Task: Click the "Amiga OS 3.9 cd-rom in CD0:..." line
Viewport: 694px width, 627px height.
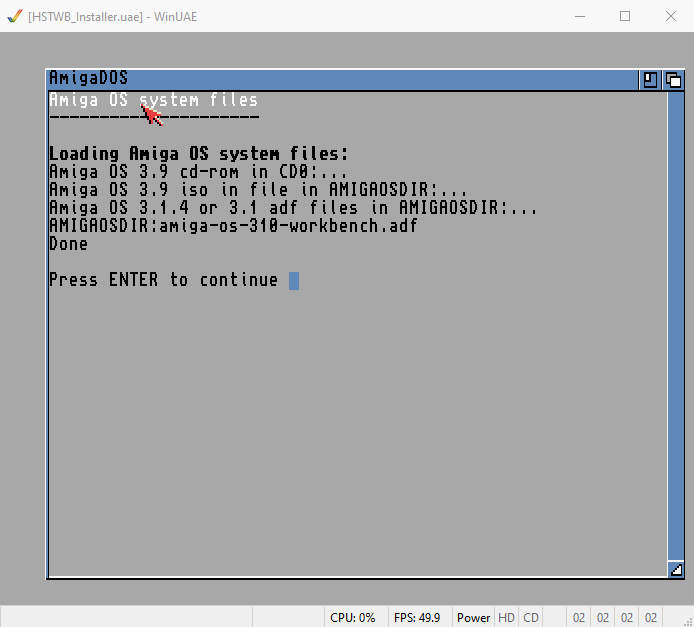Action: (x=198, y=172)
